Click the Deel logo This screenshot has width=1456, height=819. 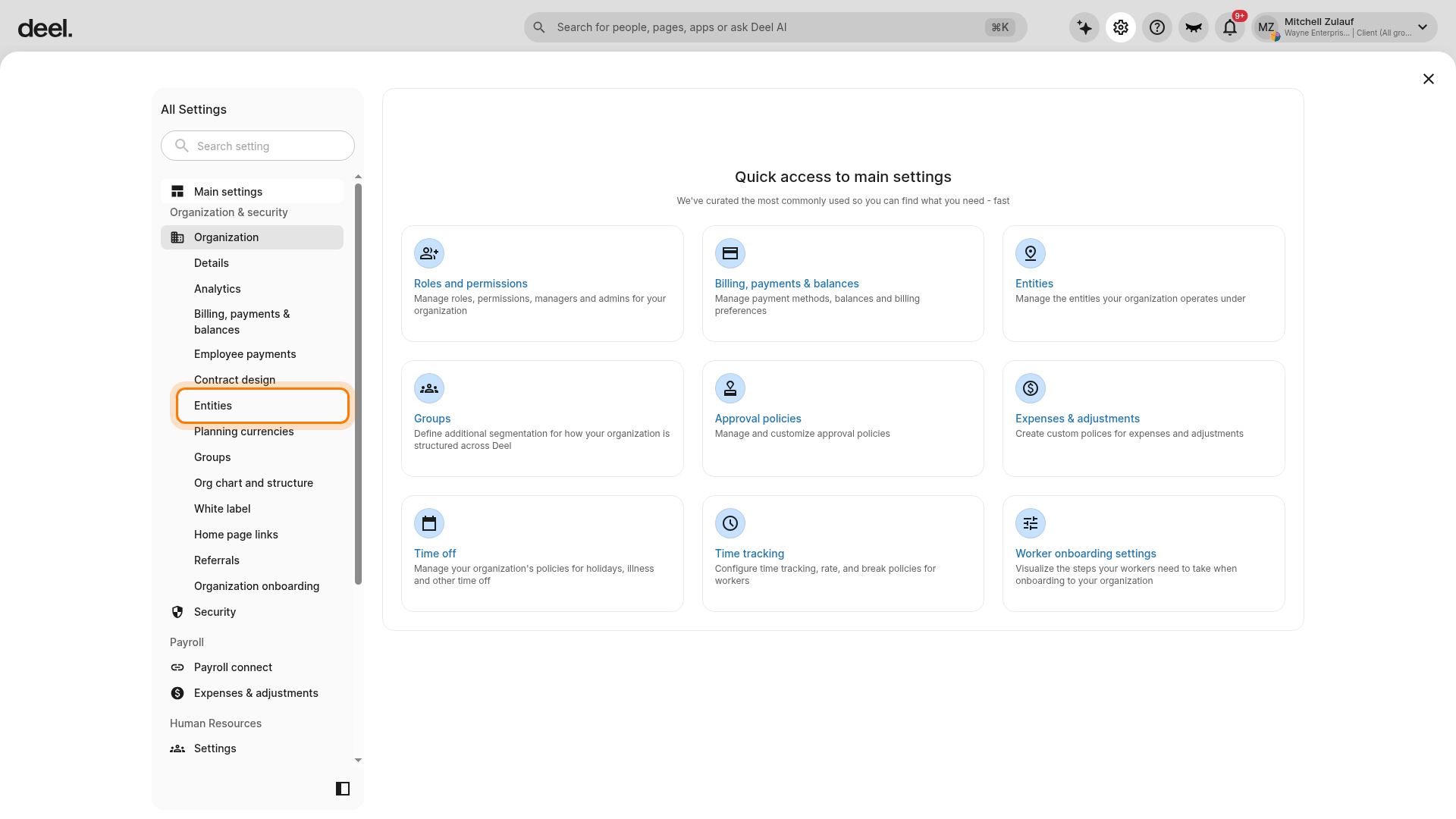pyautogui.click(x=45, y=29)
